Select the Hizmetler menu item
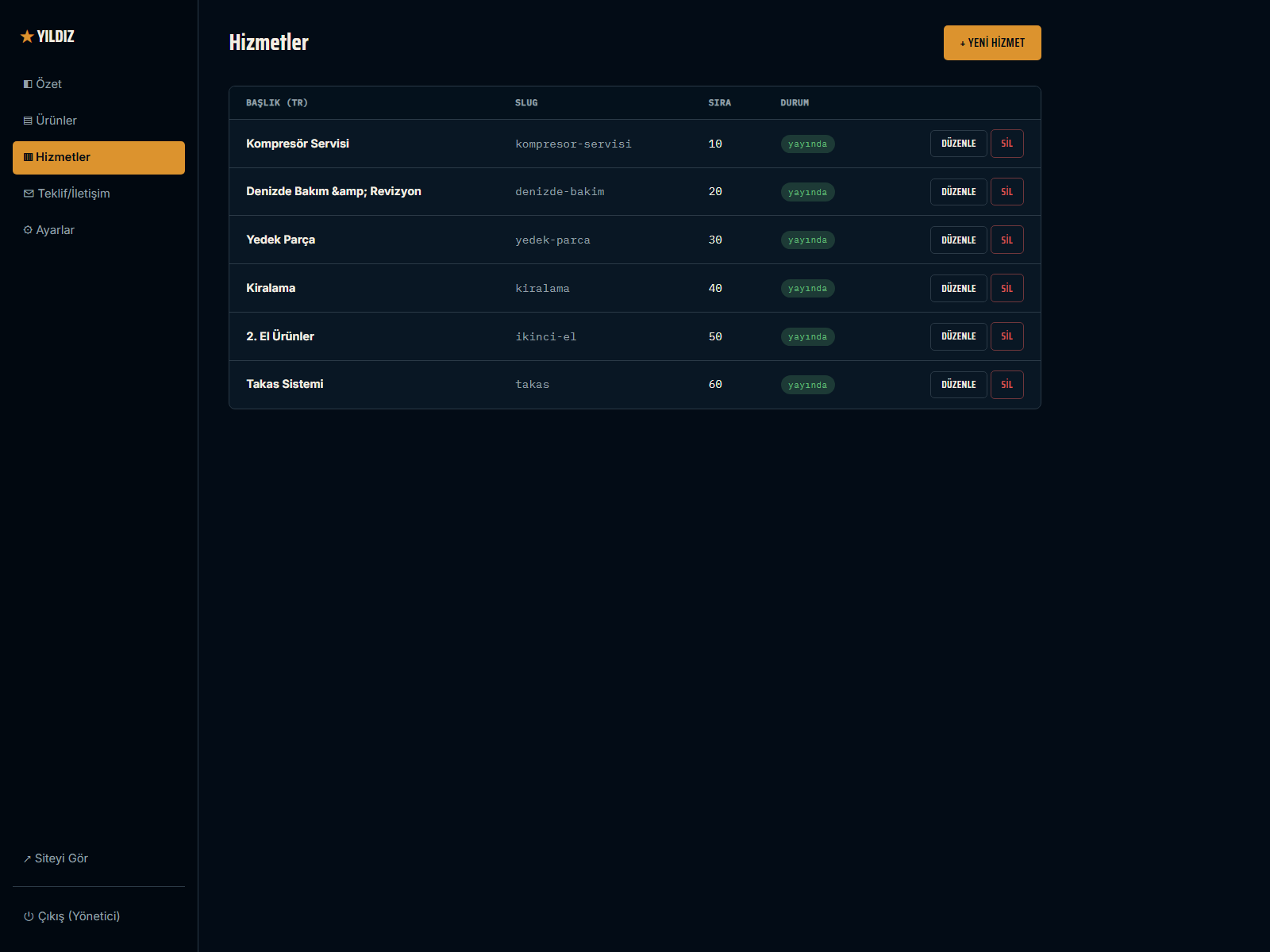1270x952 pixels. tap(98, 157)
